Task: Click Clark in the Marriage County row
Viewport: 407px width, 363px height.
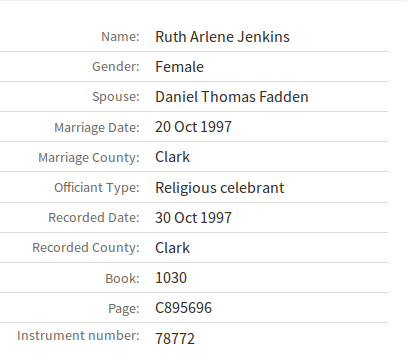Action: (x=172, y=157)
